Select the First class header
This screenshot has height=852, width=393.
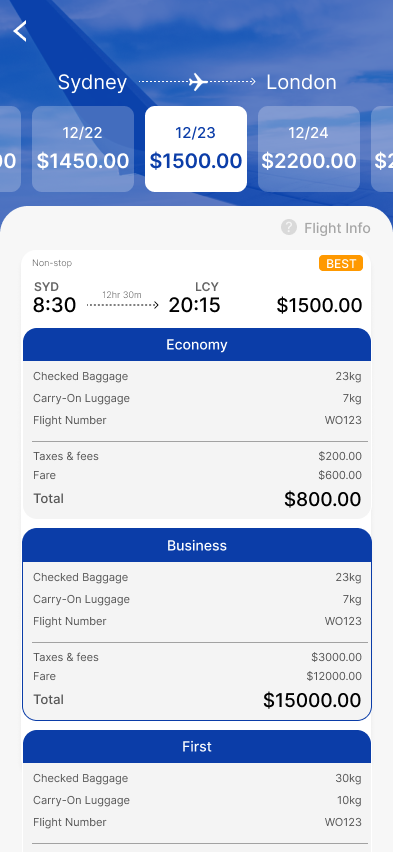point(197,747)
